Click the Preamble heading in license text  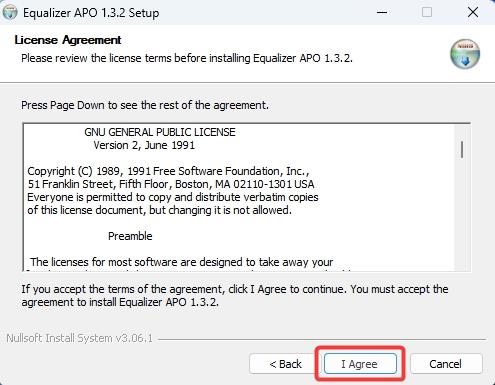[x=130, y=236]
